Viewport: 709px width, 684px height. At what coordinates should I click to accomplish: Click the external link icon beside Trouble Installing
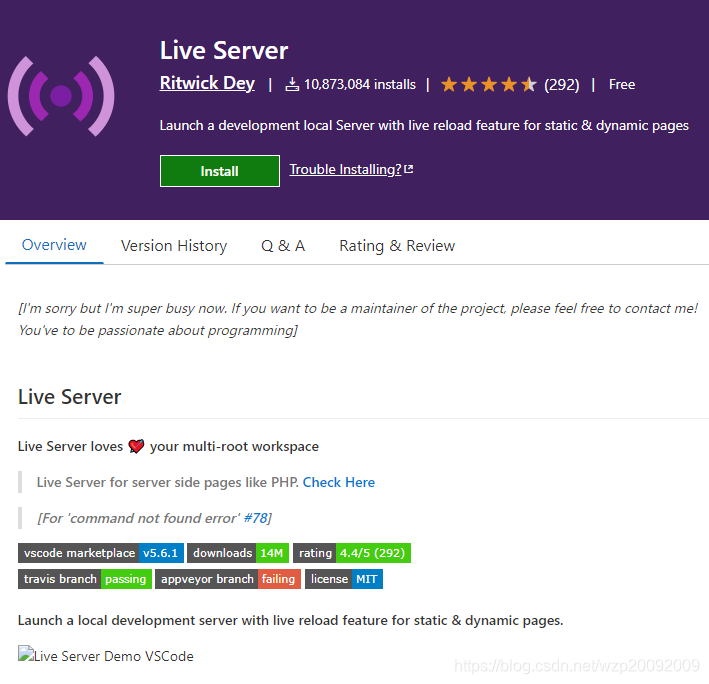[x=409, y=169]
